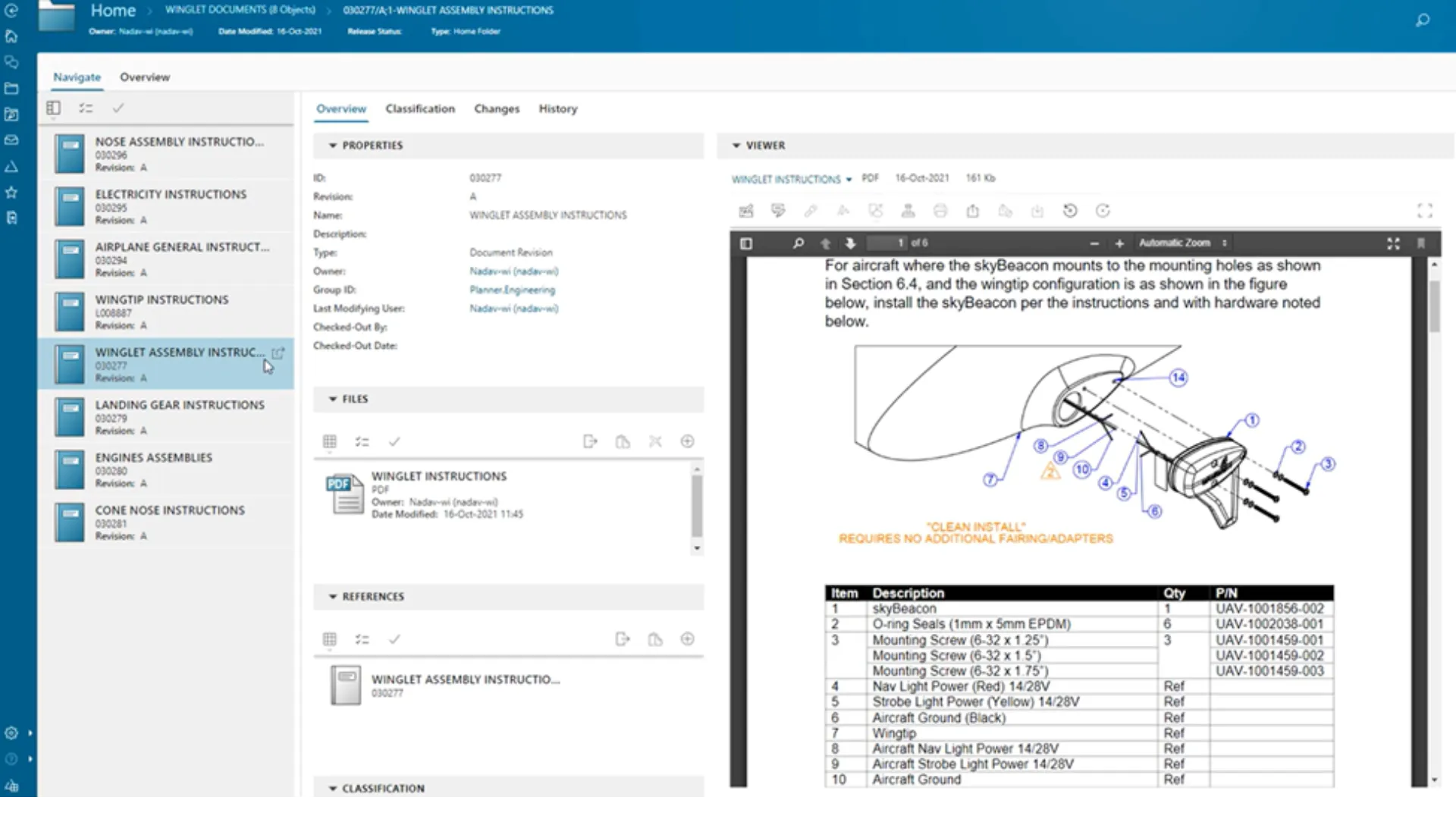Switch to the Classification tab
This screenshot has height=819, width=1456.
click(419, 108)
